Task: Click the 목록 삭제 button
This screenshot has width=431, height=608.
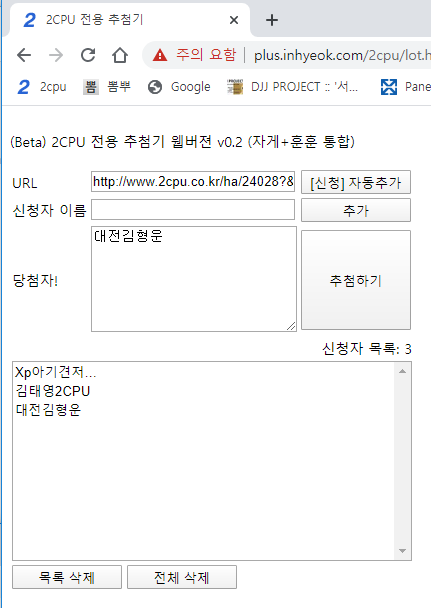Action: (x=67, y=577)
